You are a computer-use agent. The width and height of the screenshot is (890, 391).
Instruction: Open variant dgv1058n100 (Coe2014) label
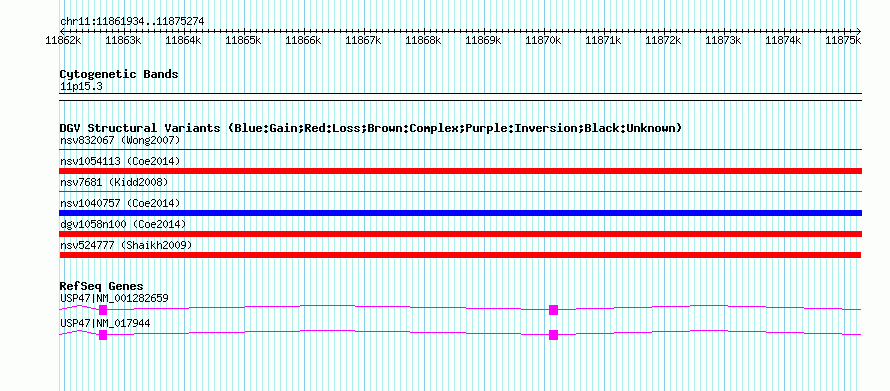pyautogui.click(x=123, y=224)
